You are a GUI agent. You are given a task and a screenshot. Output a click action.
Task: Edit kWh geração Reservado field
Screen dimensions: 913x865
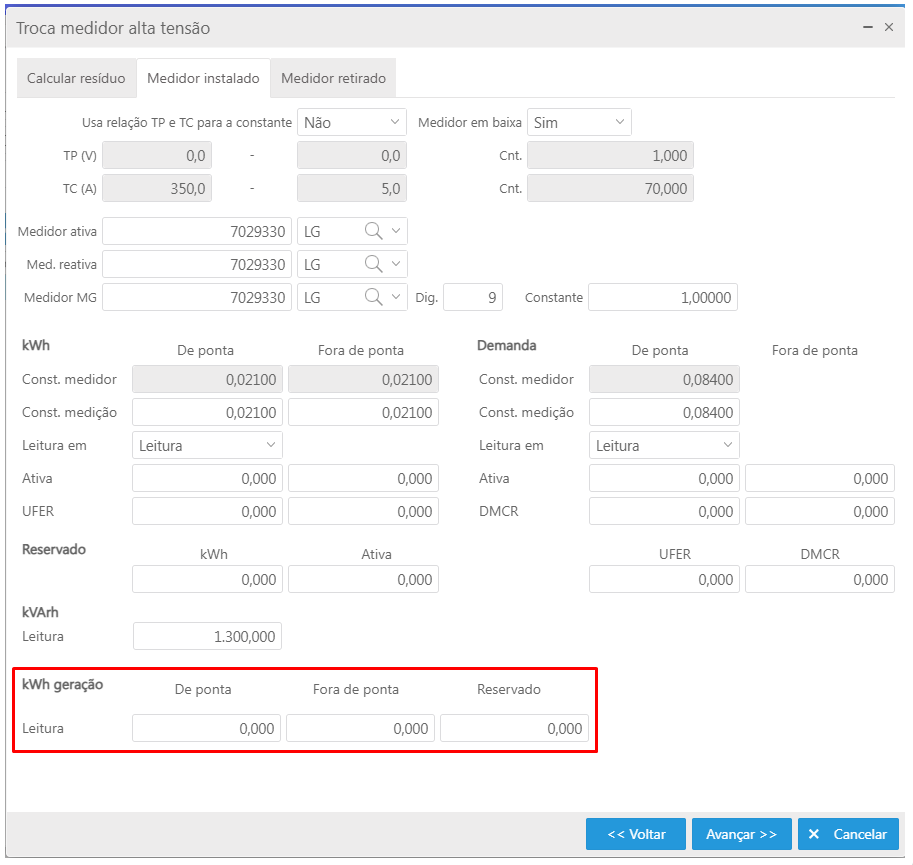coord(514,728)
